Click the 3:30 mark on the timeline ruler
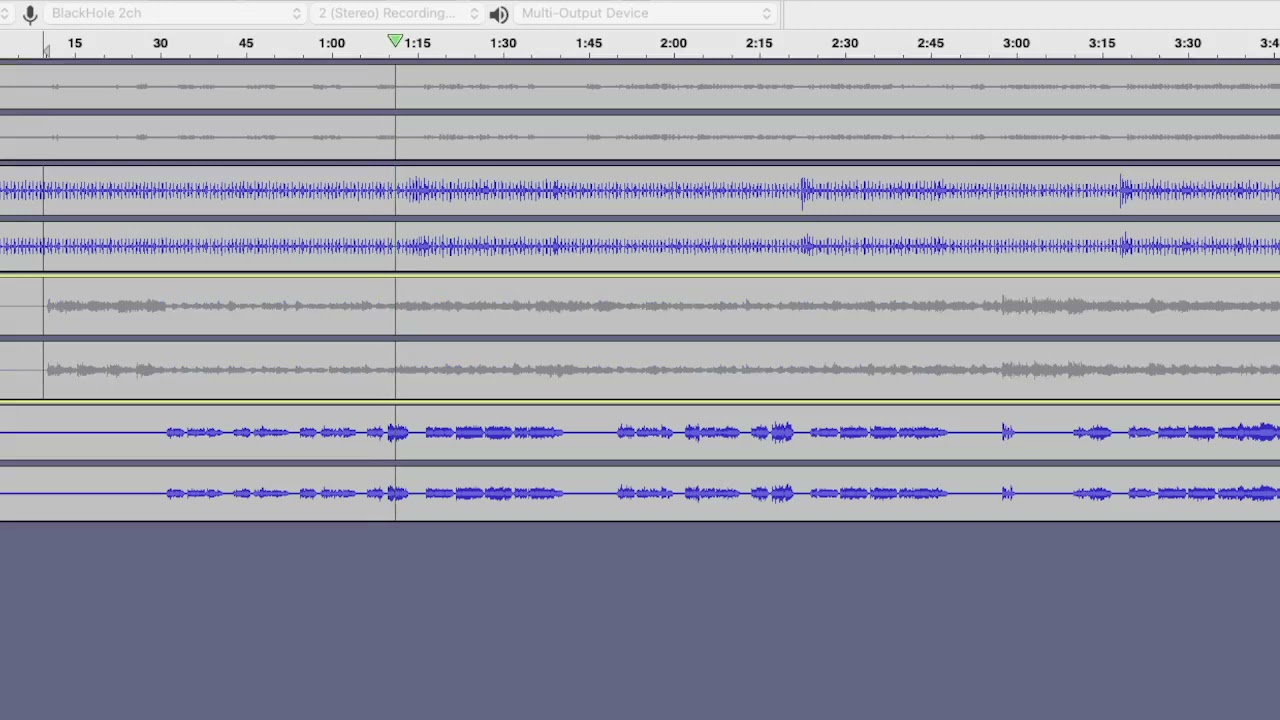The height and width of the screenshot is (720, 1280). 1187,43
